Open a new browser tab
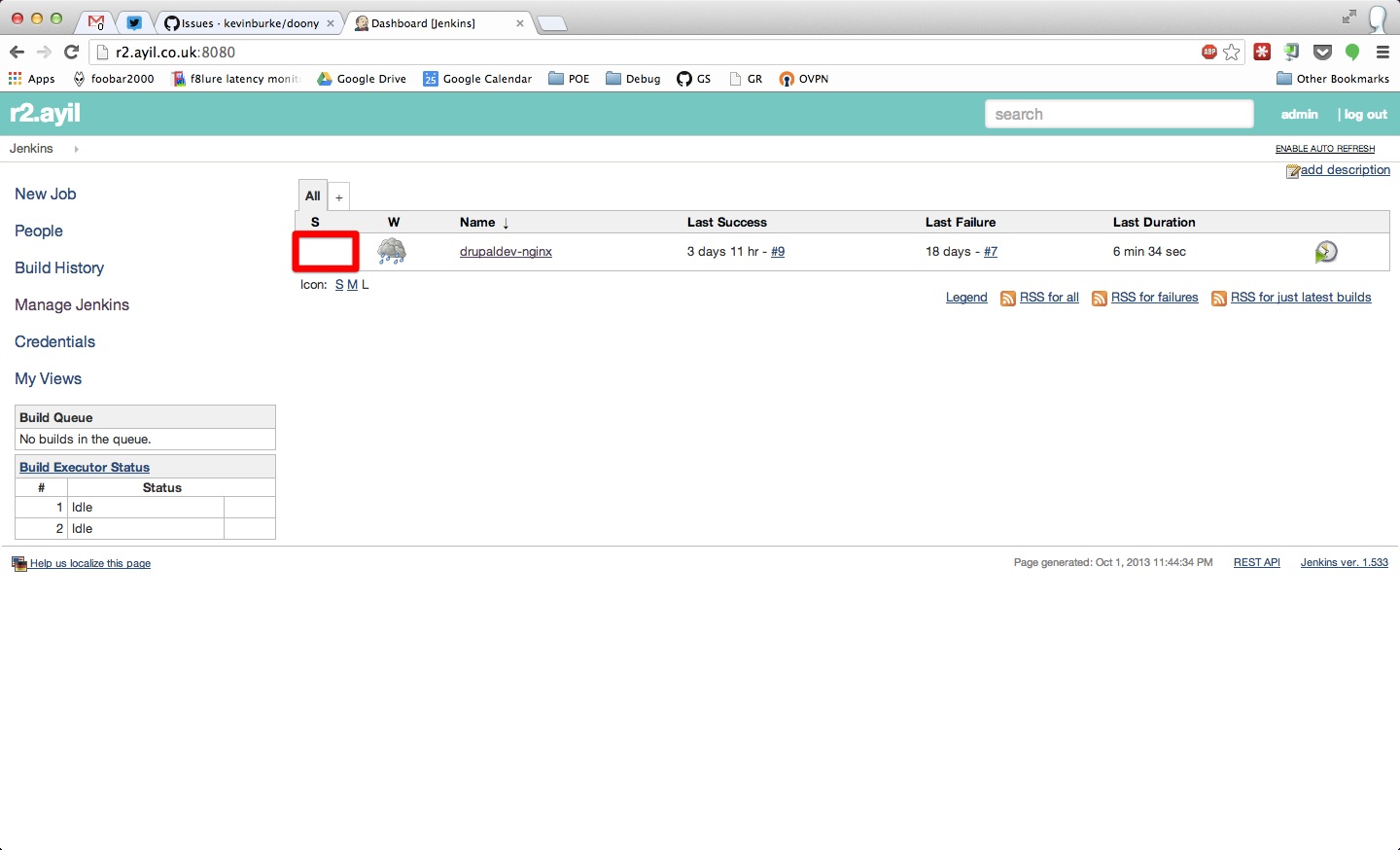The image size is (1400, 850). (x=552, y=24)
